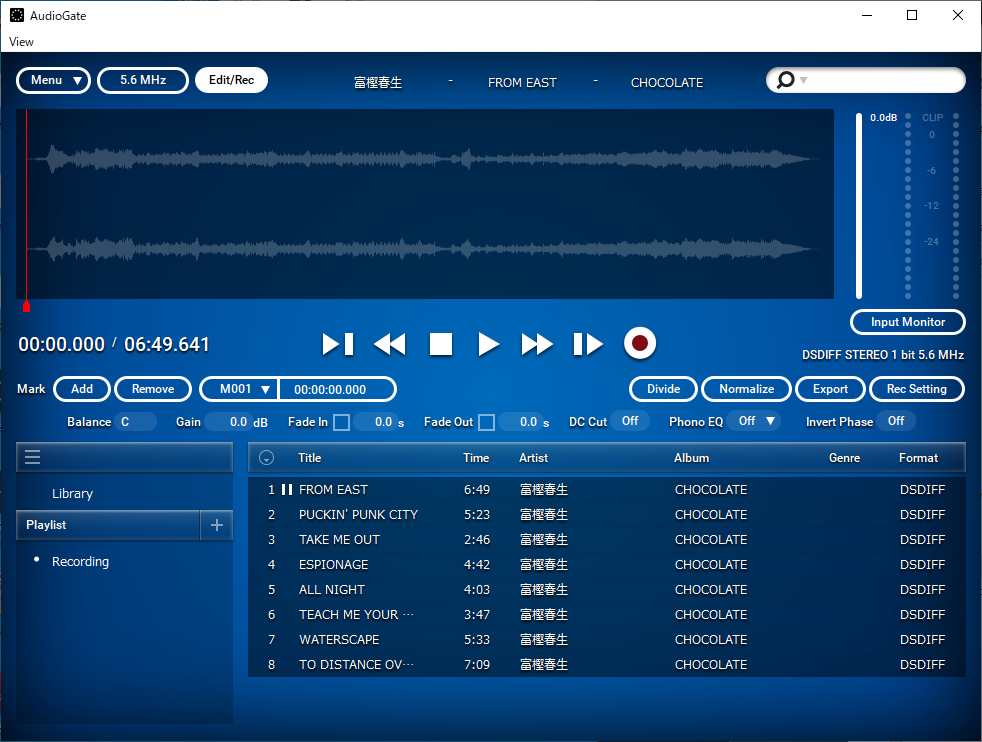Screen dimensions: 982x742
Task: Click the marker time 00:00:00.000 field
Action: pos(336,389)
